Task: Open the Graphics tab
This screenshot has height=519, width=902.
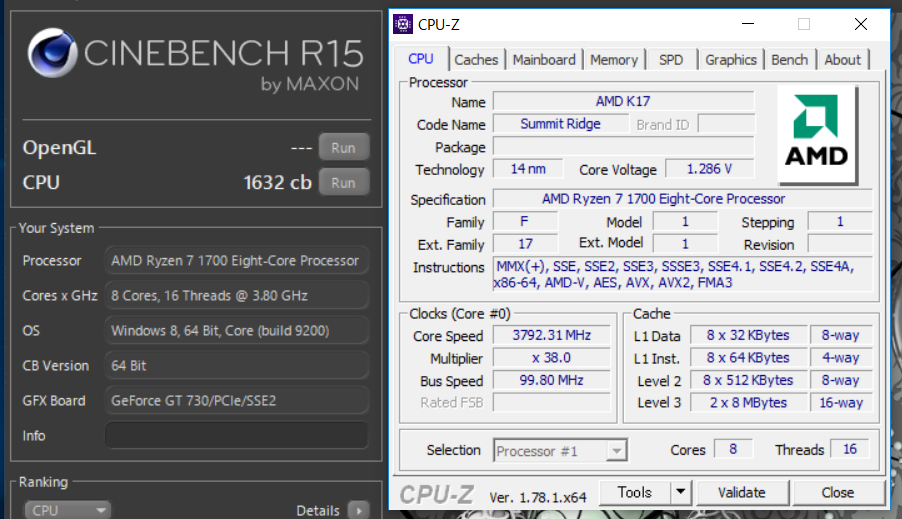Action: [731, 60]
